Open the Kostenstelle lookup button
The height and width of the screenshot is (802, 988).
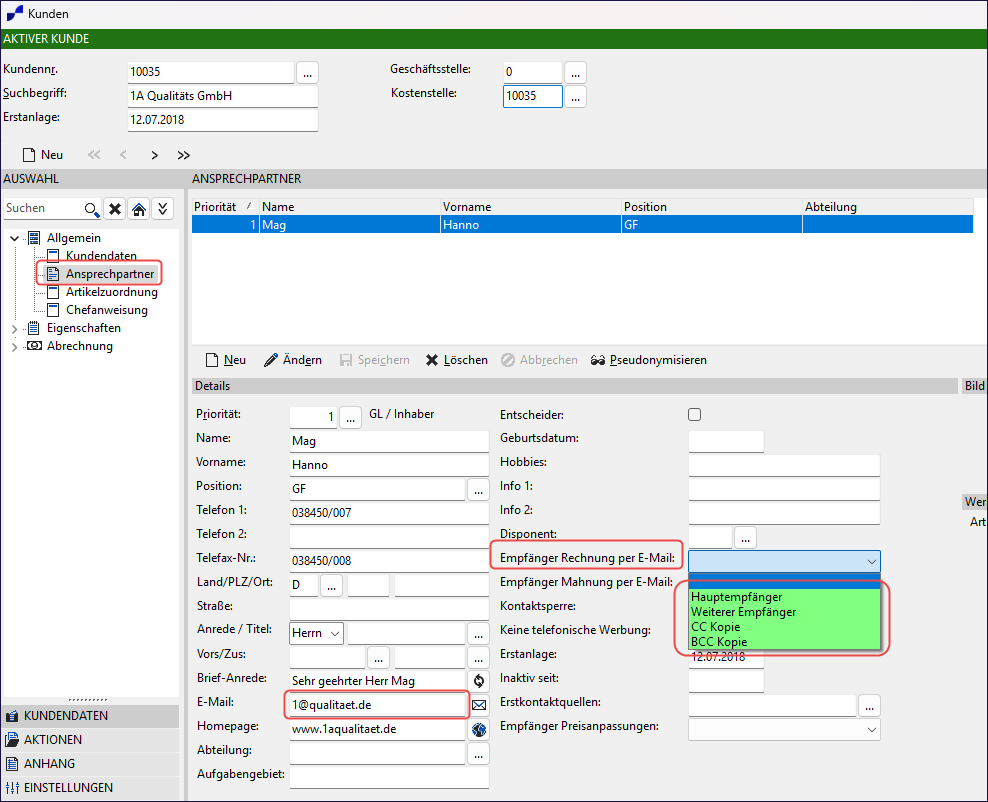tap(575, 96)
